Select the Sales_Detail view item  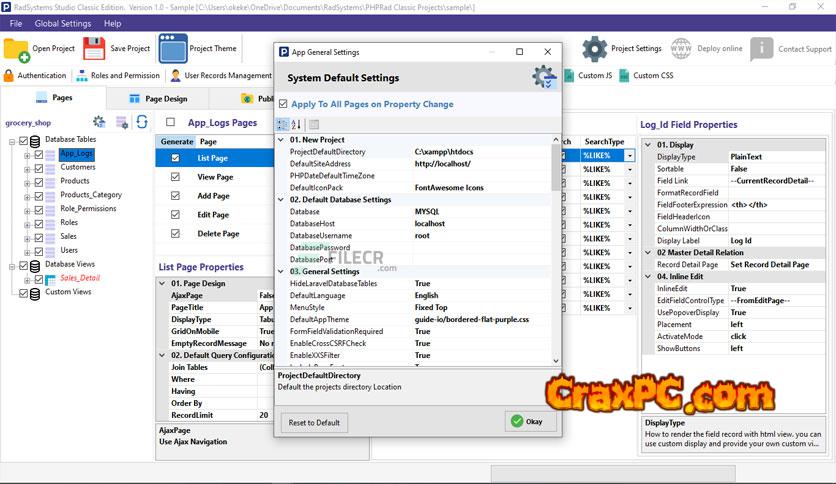click(80, 278)
